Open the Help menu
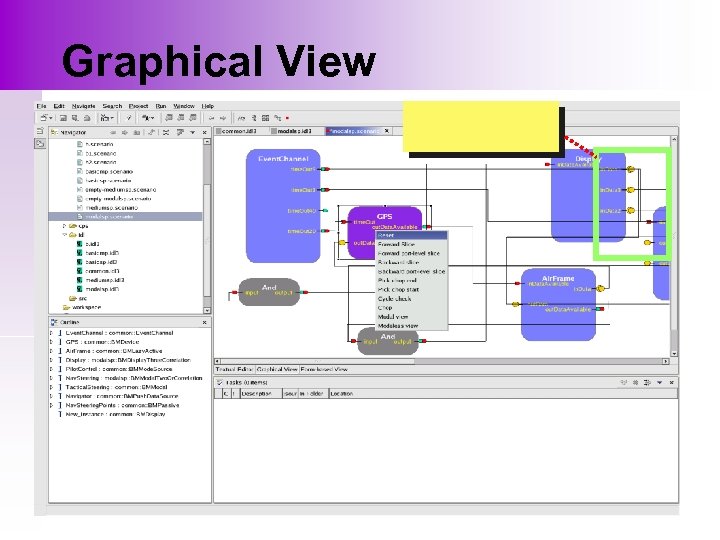720x540 pixels. 208,106
